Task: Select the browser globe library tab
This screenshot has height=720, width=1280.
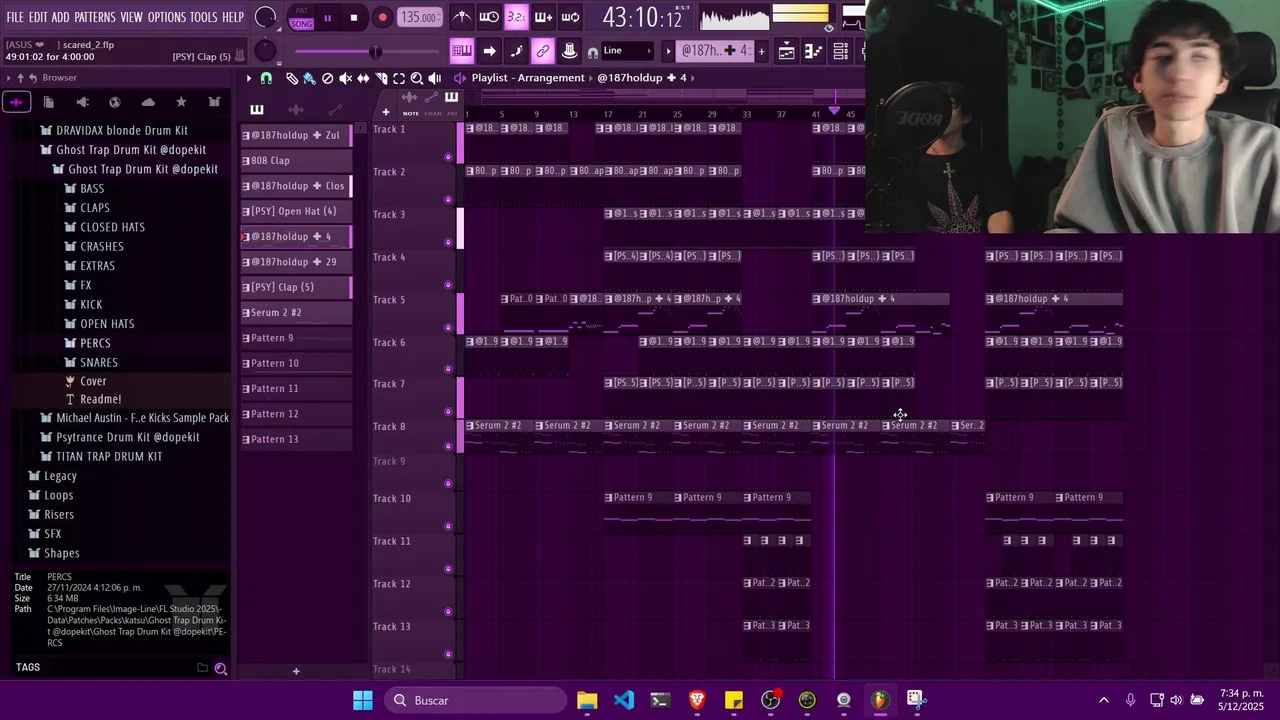Action: [115, 102]
